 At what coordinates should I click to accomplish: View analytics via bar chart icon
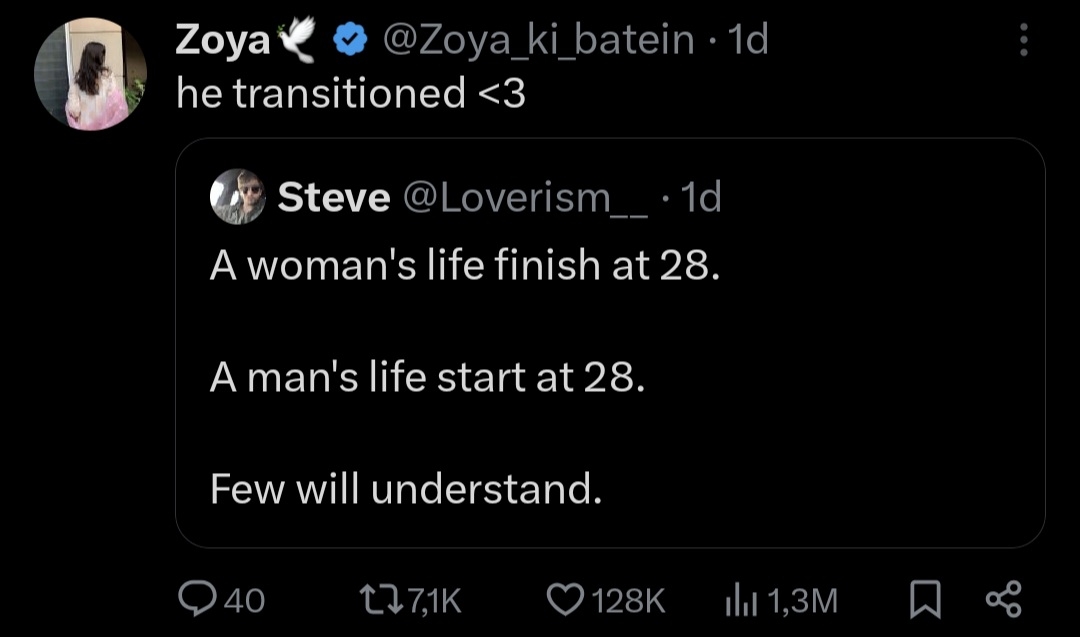(x=737, y=599)
